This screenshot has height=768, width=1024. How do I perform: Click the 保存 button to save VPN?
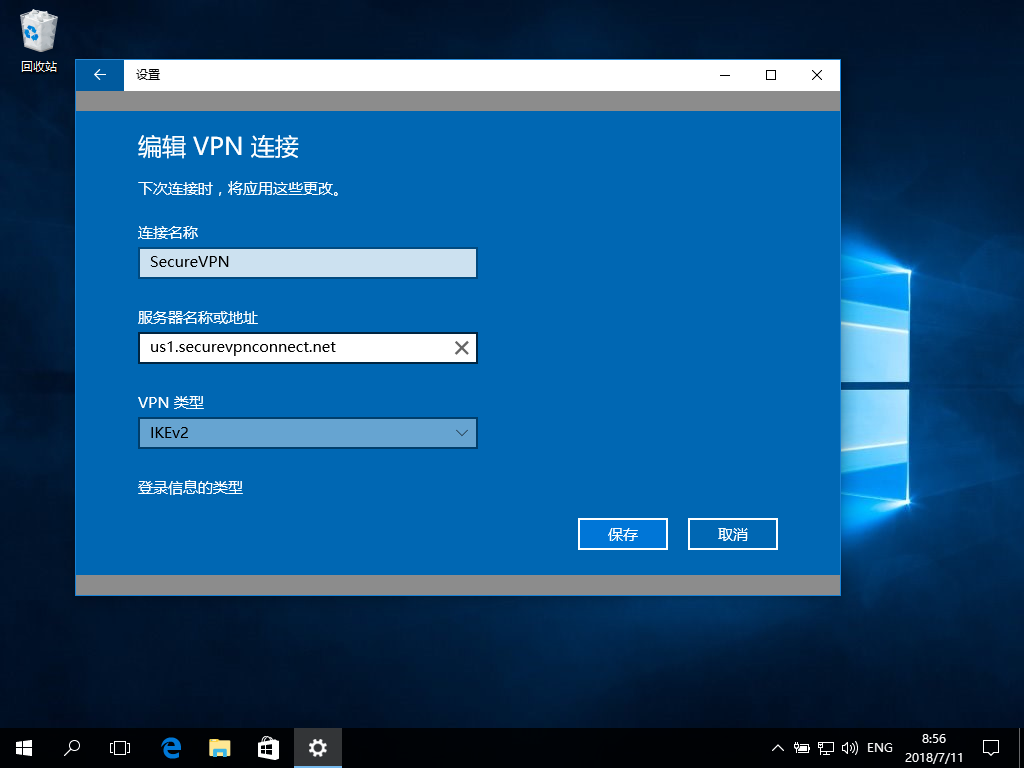622,534
